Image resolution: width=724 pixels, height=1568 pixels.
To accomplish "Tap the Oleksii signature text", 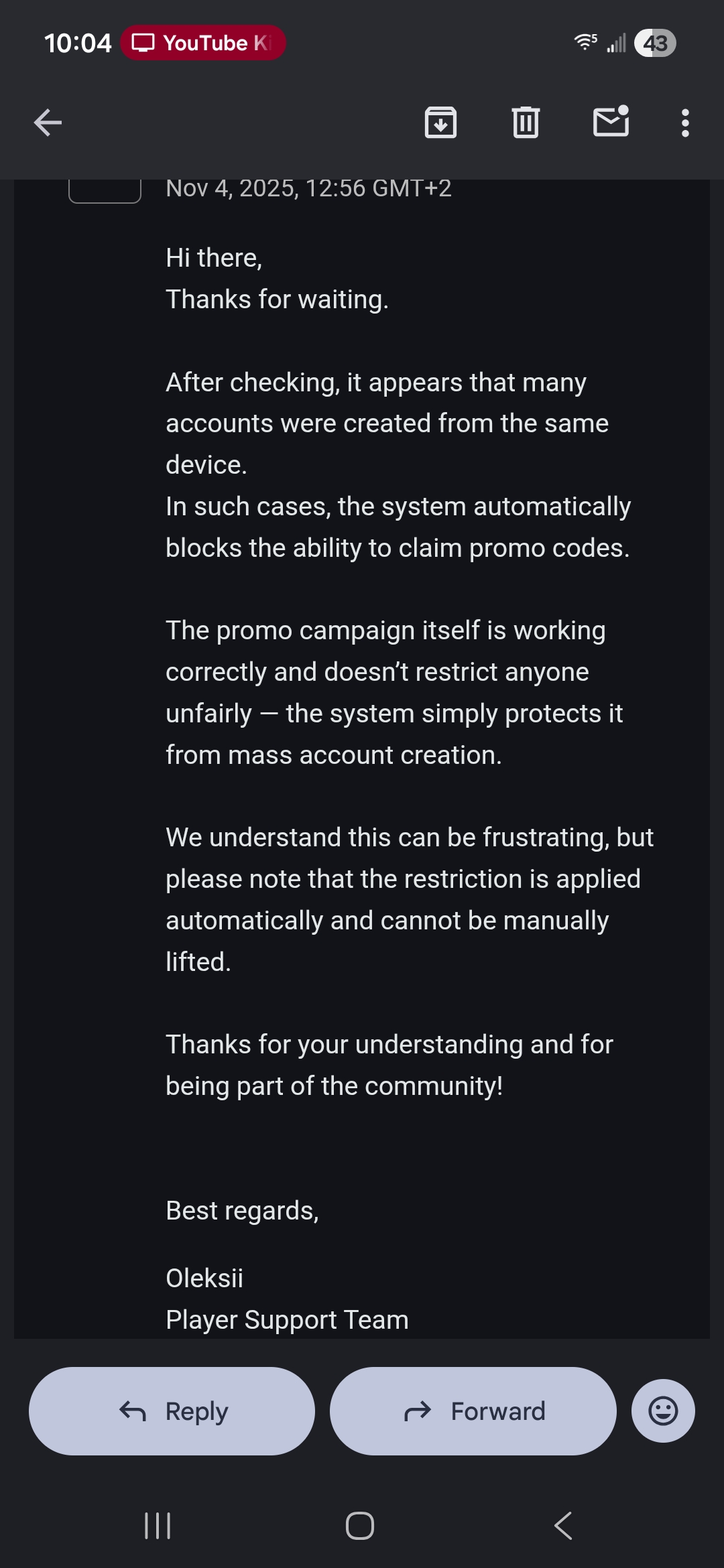I will tap(204, 1279).
